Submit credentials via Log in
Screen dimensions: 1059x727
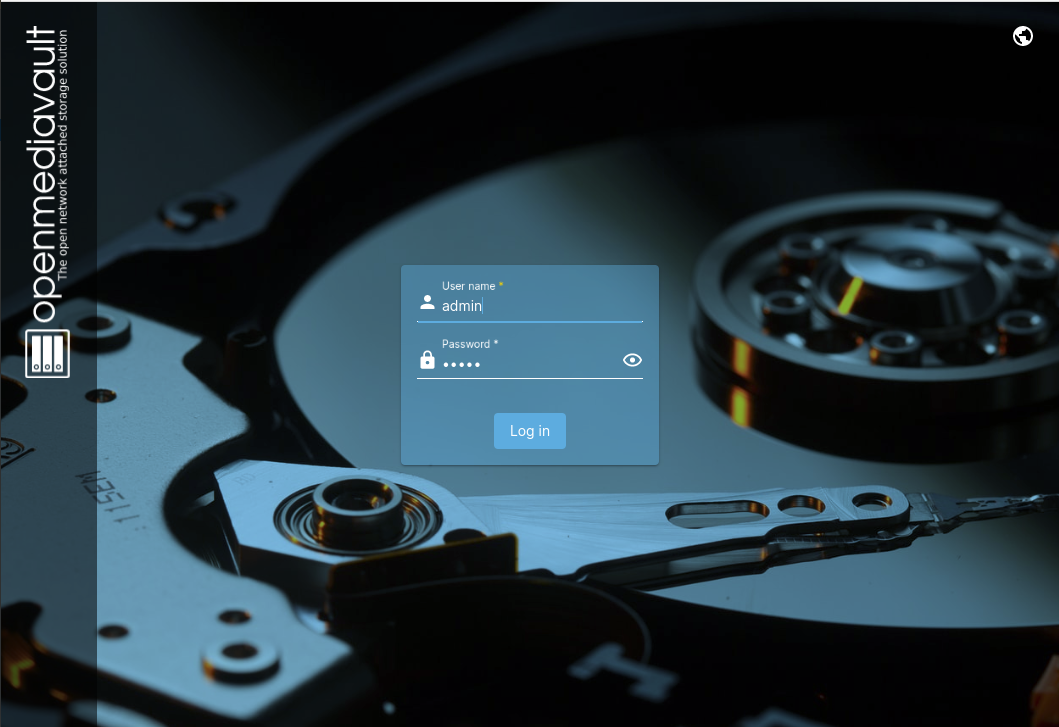pyautogui.click(x=529, y=431)
